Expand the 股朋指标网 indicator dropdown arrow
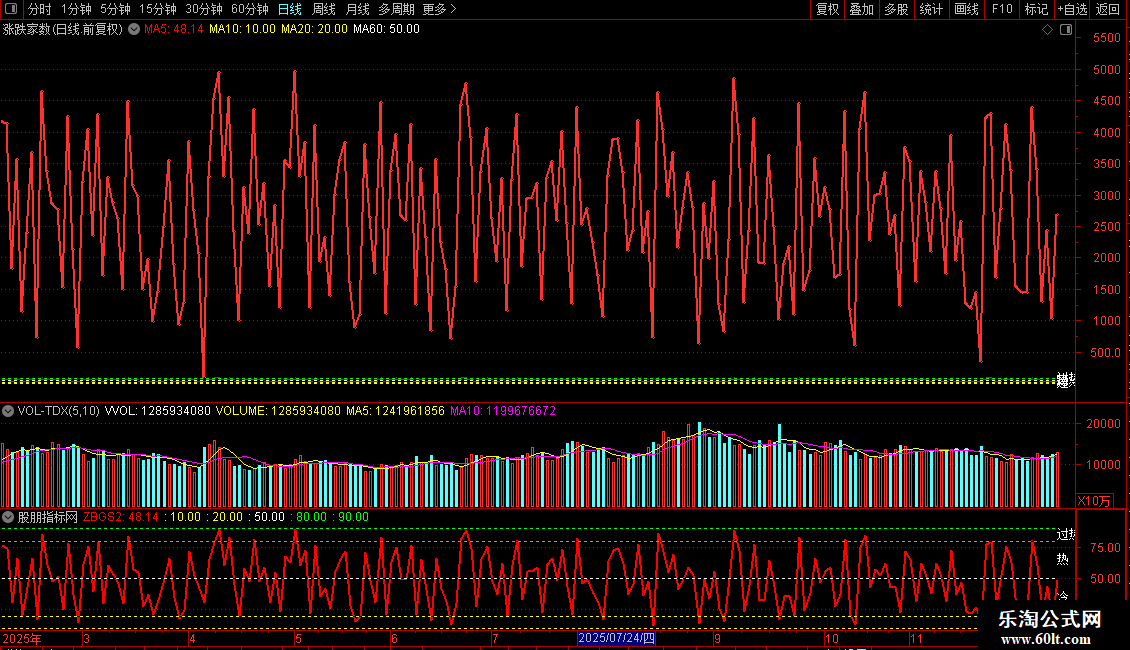The height and width of the screenshot is (650, 1130). pyautogui.click(x=8, y=517)
